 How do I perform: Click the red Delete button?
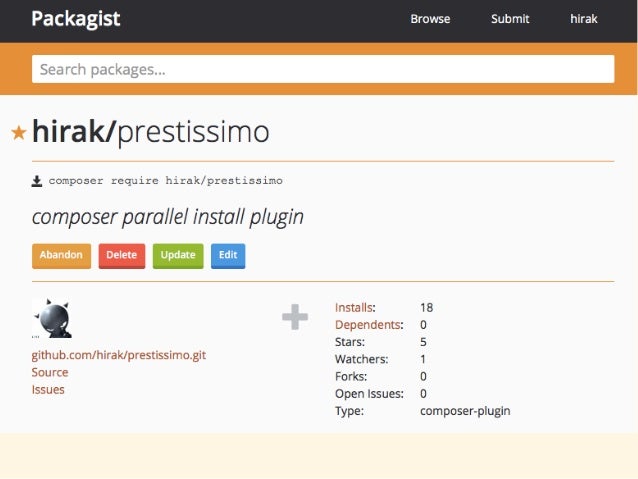(122, 256)
